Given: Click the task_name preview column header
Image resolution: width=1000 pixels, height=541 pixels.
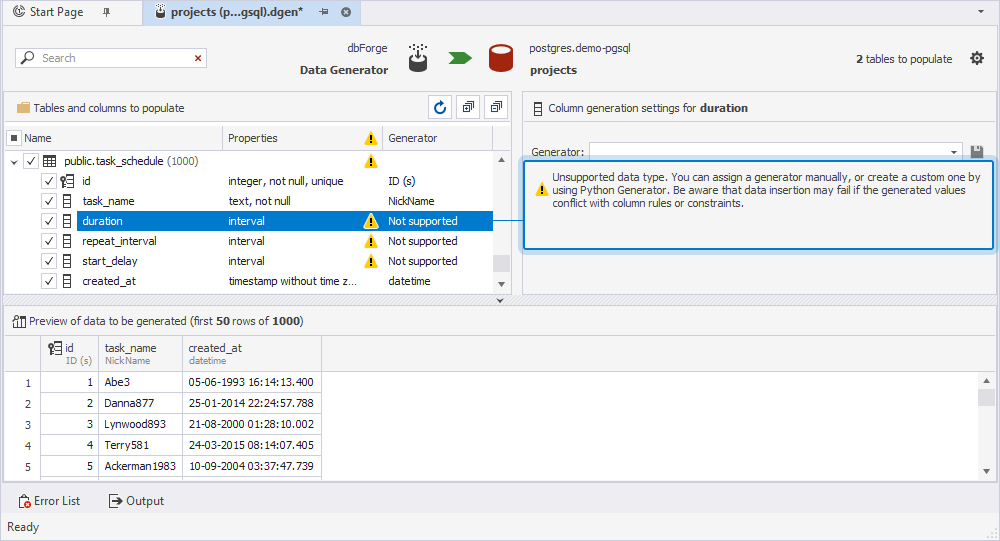Looking at the screenshot, I should point(140,353).
